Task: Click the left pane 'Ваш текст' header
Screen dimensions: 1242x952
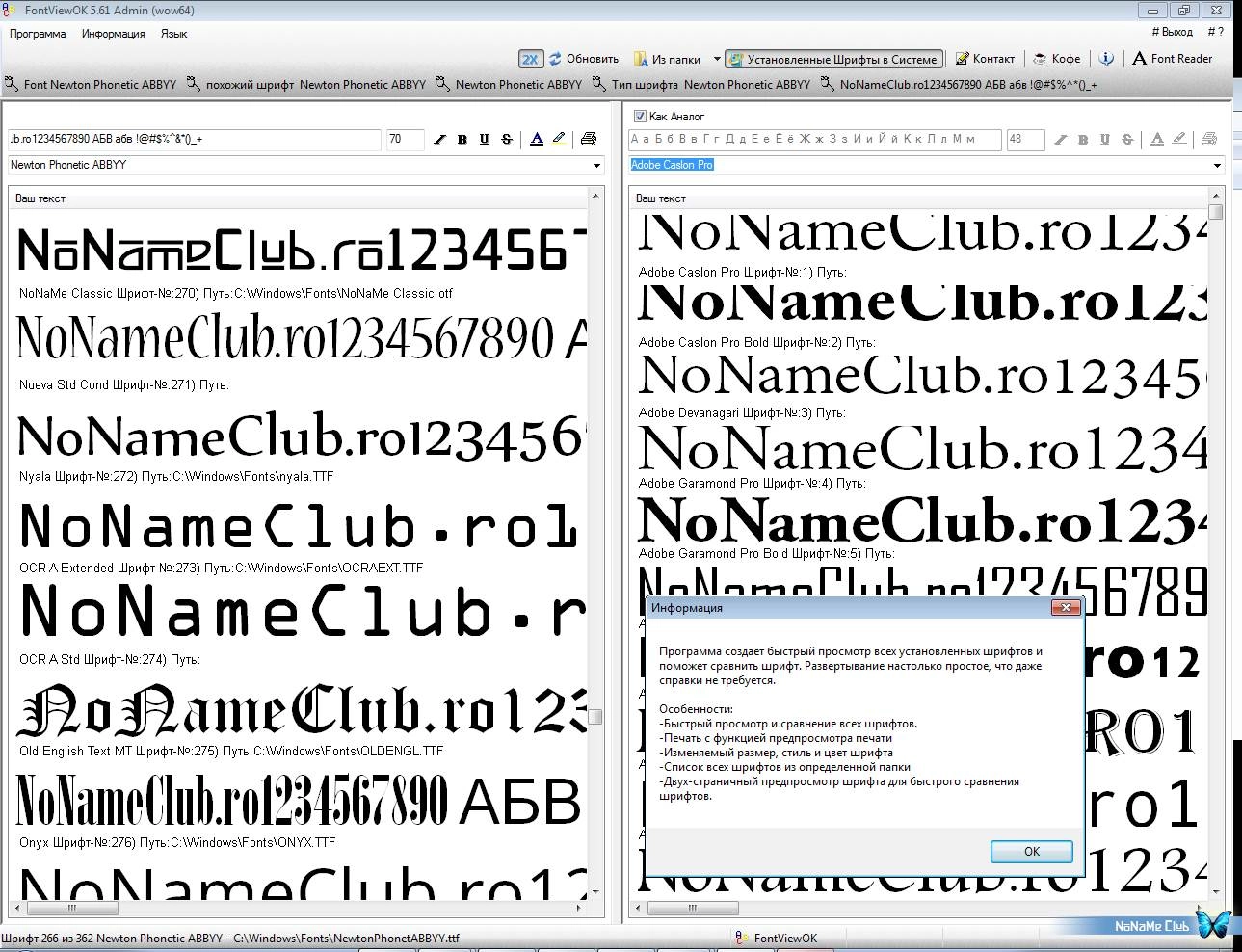Action: click(40, 198)
